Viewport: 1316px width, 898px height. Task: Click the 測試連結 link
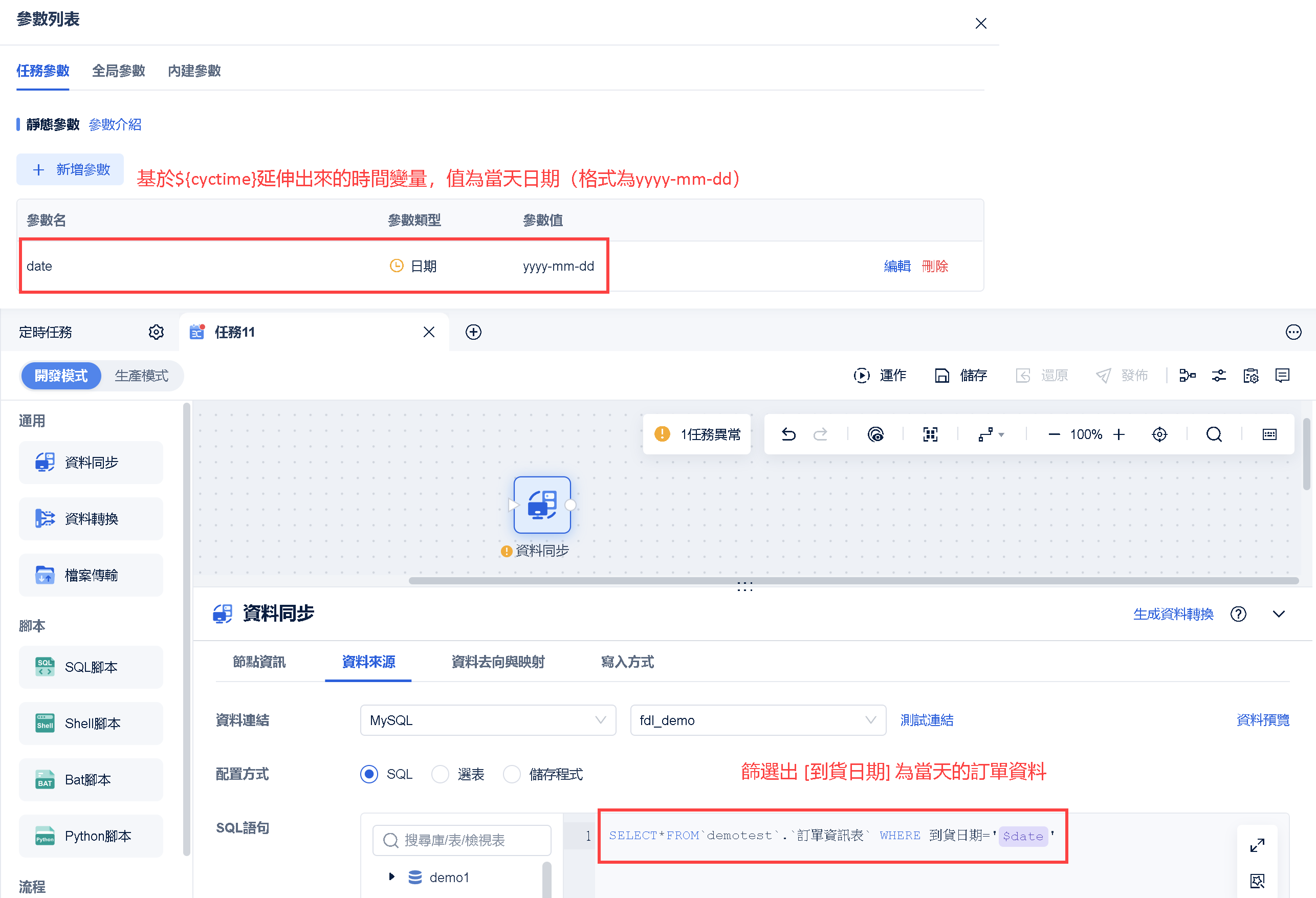pyautogui.click(x=927, y=720)
